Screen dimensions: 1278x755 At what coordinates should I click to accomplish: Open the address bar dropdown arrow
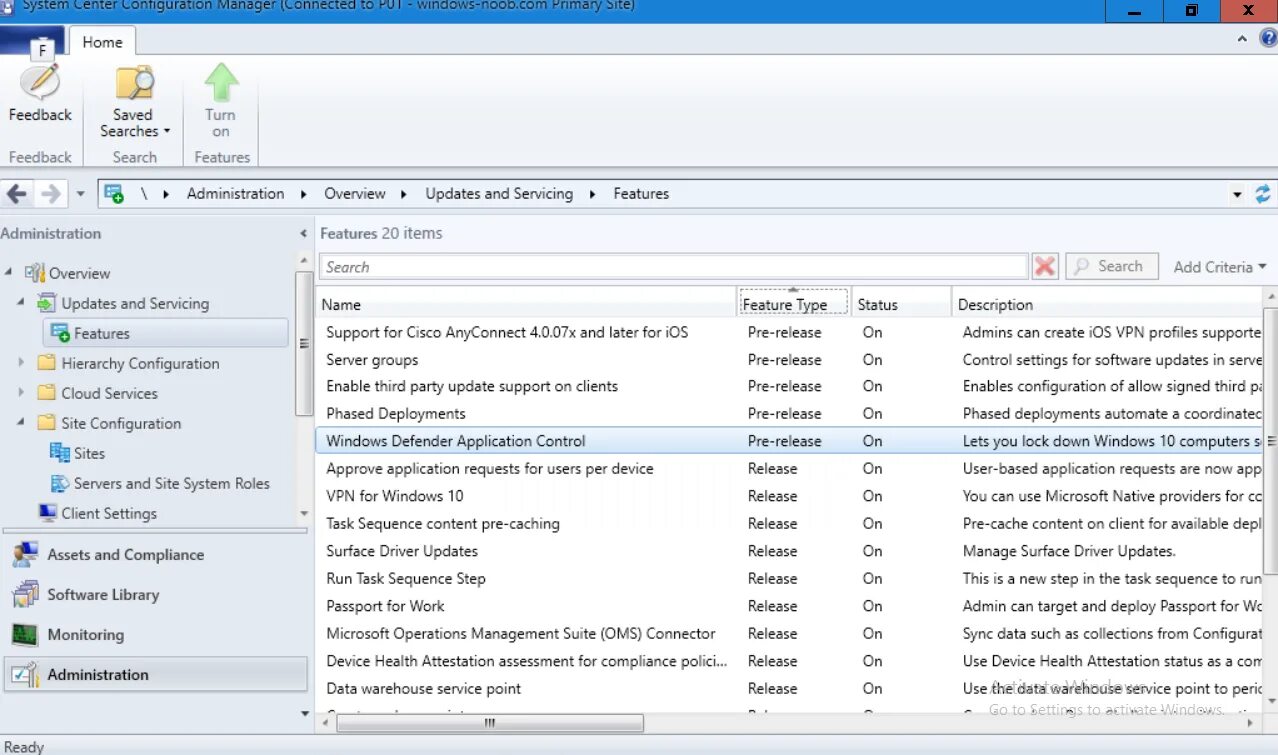1237,194
